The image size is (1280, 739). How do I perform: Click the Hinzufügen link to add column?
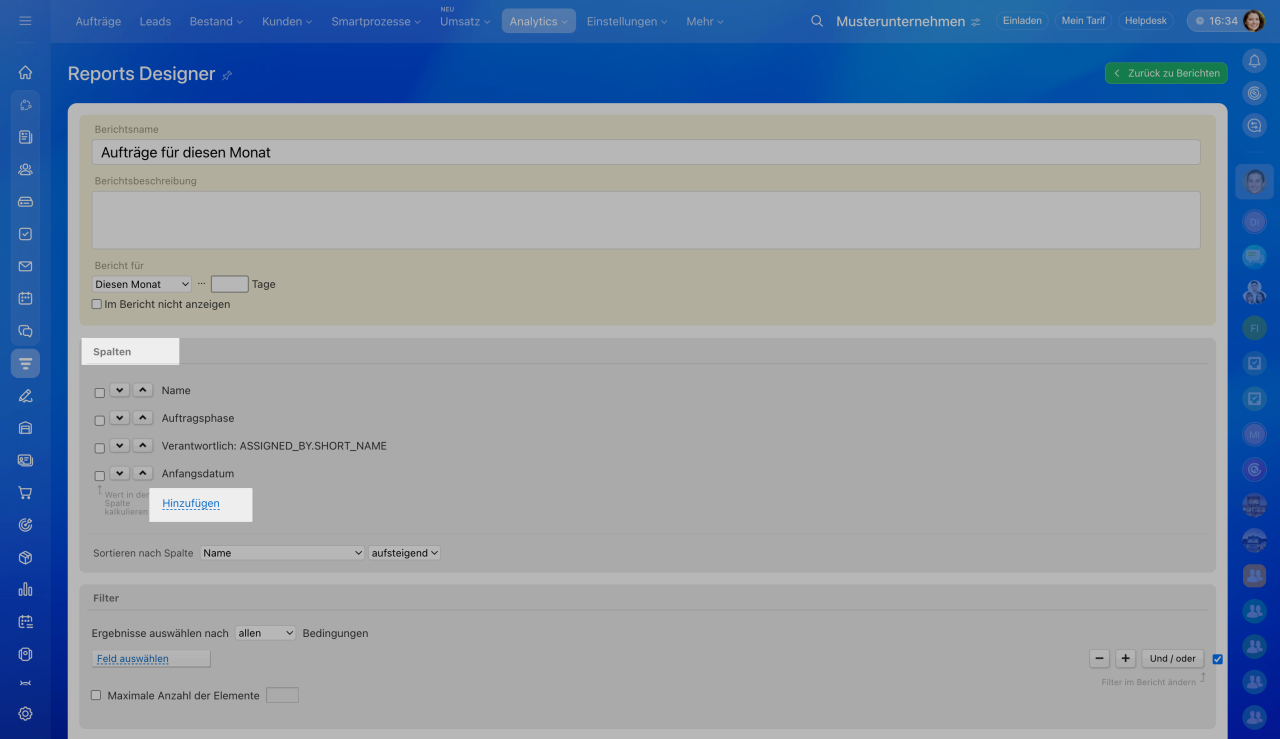pyautogui.click(x=191, y=504)
